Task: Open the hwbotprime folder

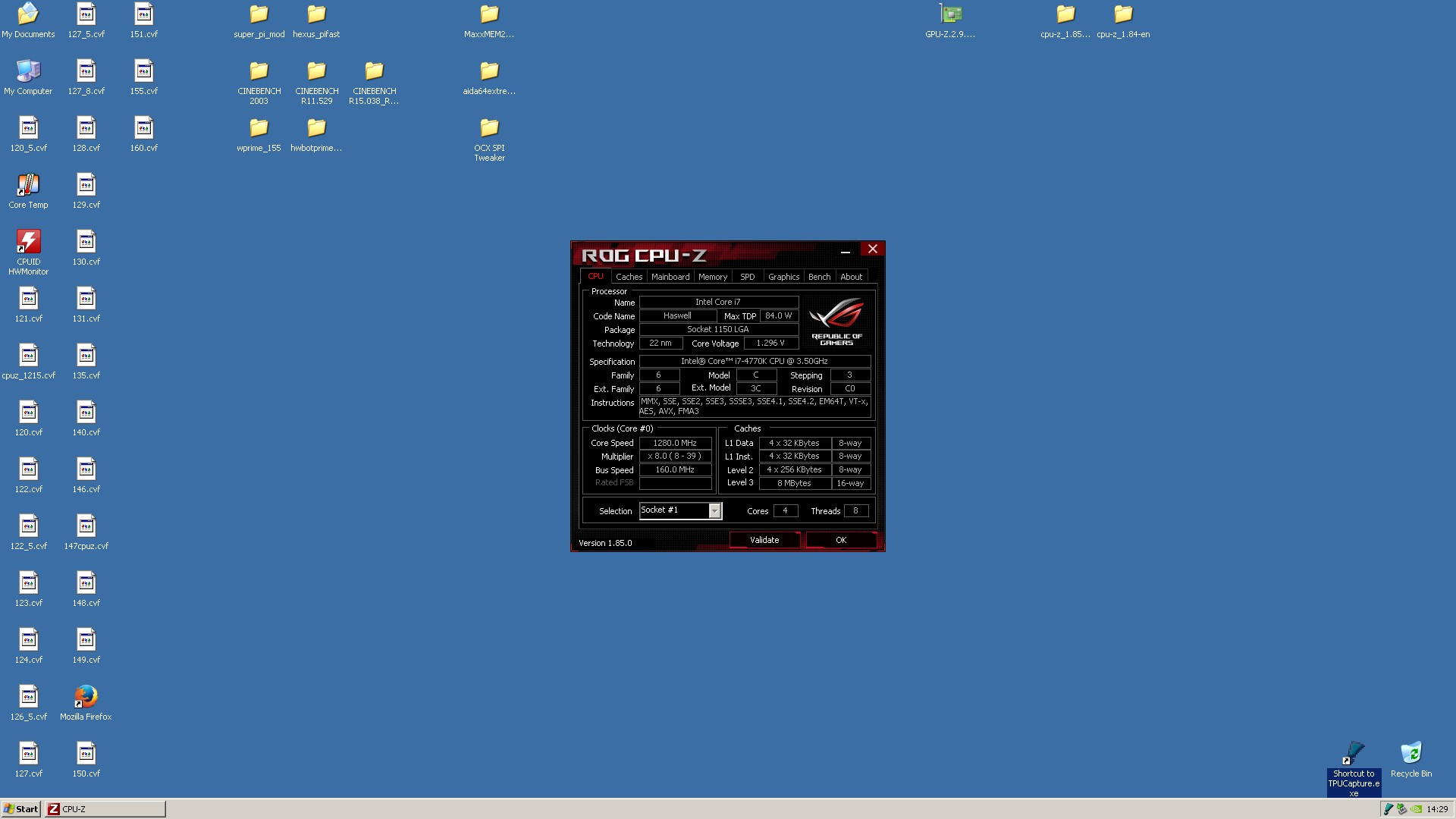Action: 316,134
